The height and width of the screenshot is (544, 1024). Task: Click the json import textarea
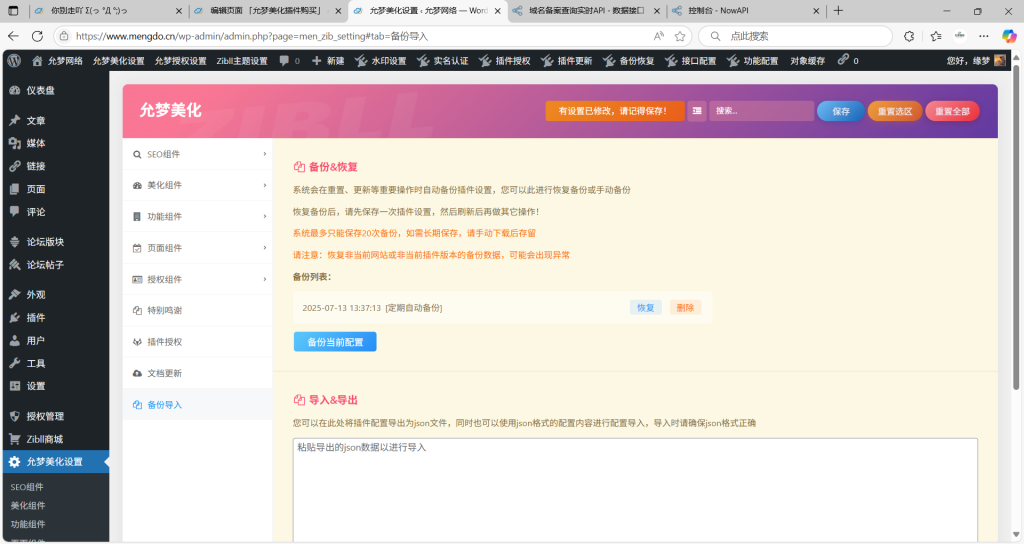point(635,490)
